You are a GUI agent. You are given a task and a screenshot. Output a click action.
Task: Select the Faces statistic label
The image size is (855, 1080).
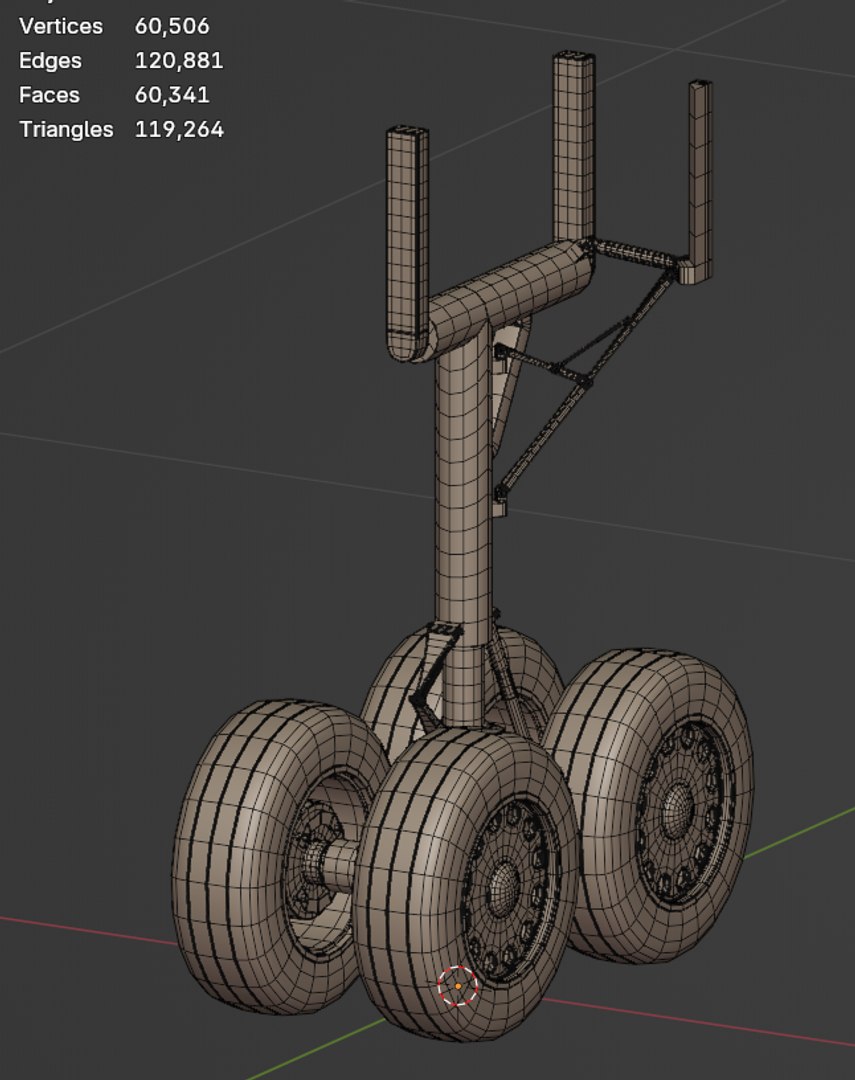pos(49,95)
